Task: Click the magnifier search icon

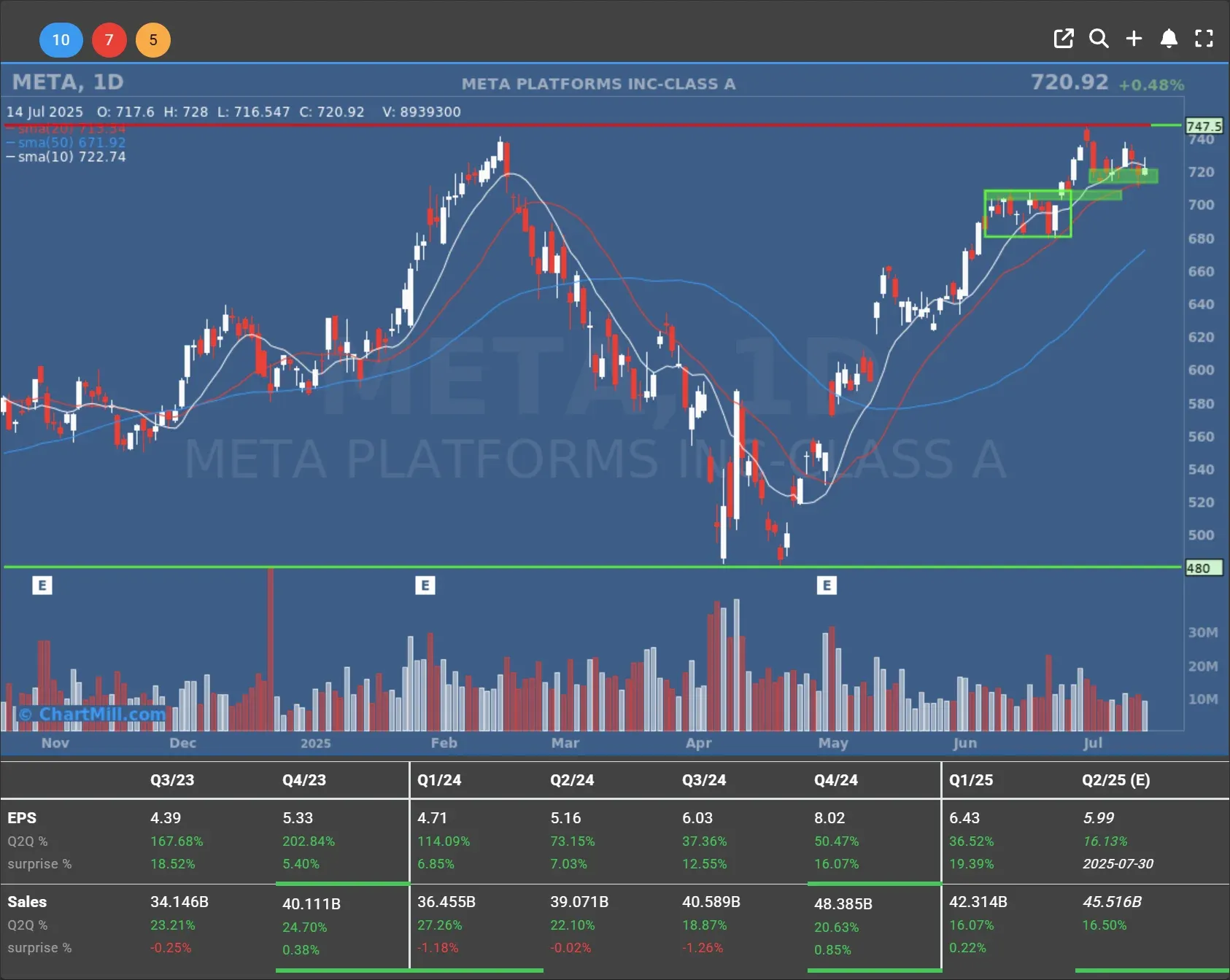Action: pos(1099,39)
